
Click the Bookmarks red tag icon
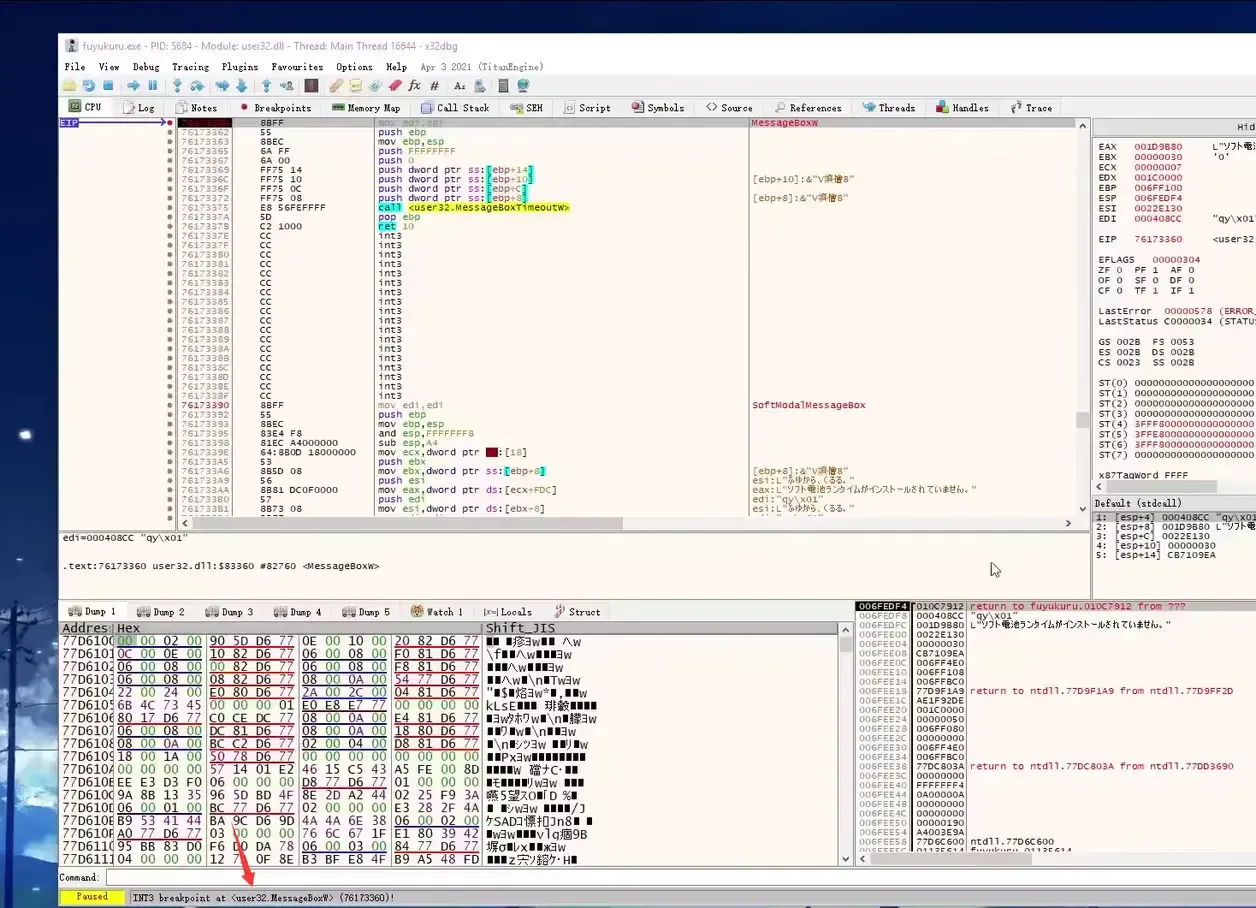395,86
